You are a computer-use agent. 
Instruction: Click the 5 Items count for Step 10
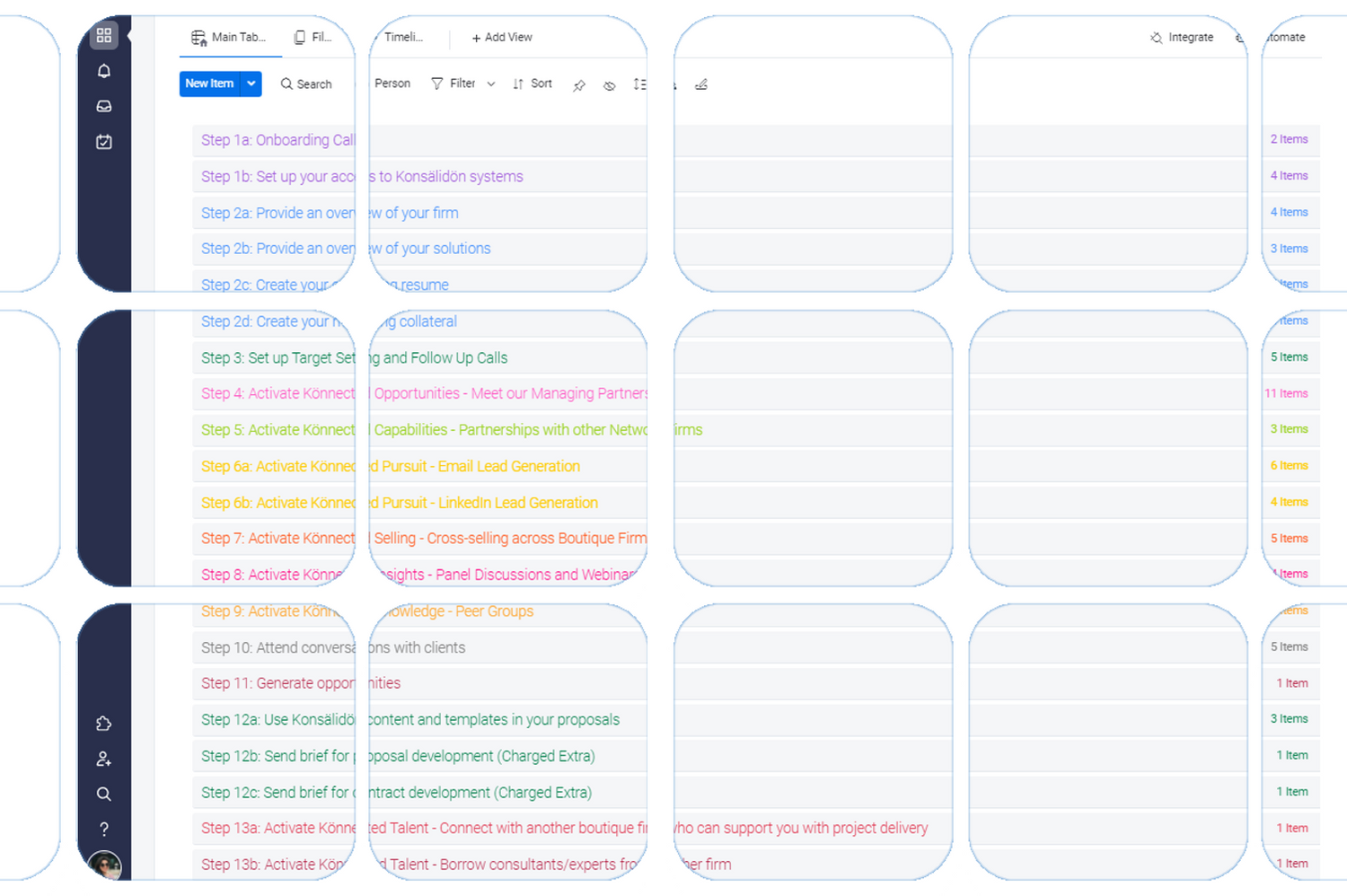pyautogui.click(x=1289, y=647)
